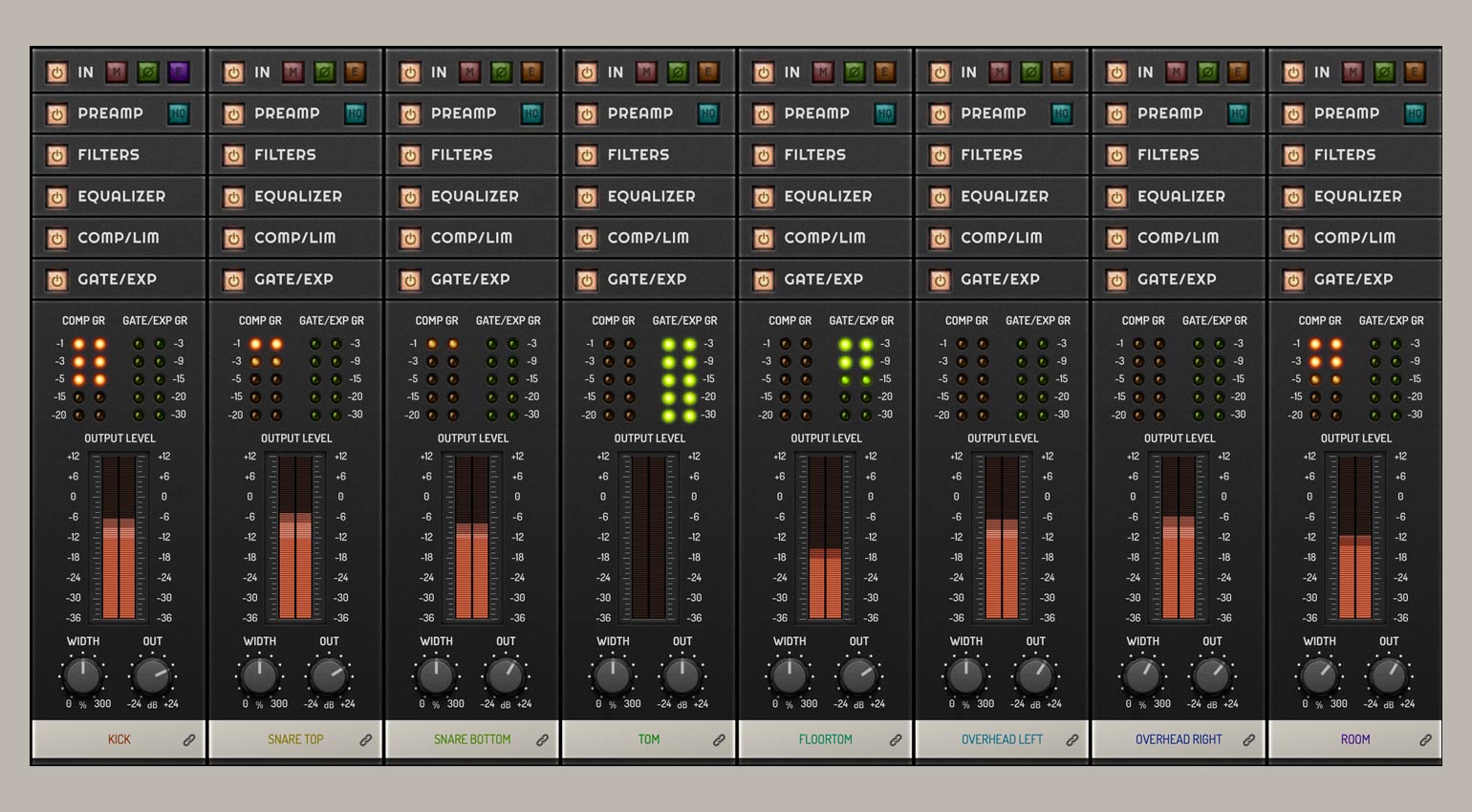Click the TOM OUT gain knob
The image size is (1472, 812).
682,676
